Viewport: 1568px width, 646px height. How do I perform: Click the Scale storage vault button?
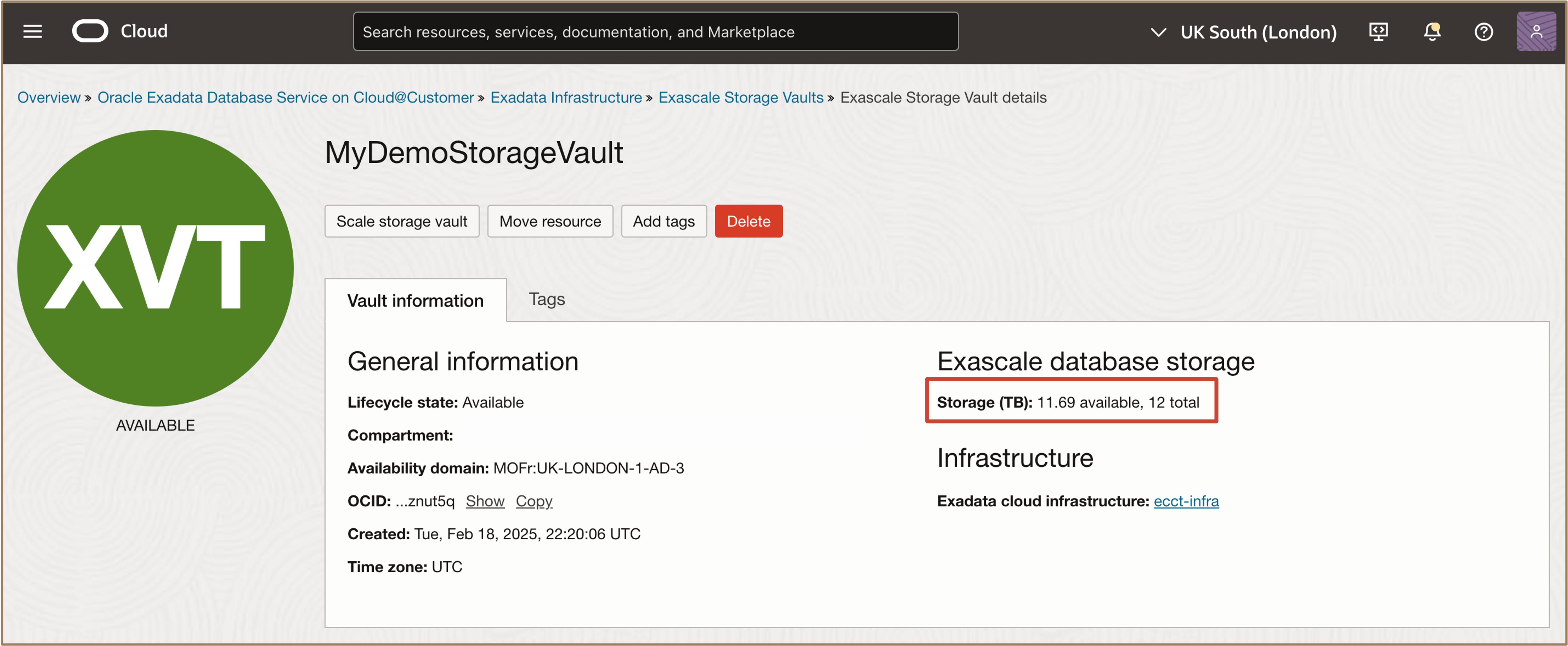[x=402, y=221]
